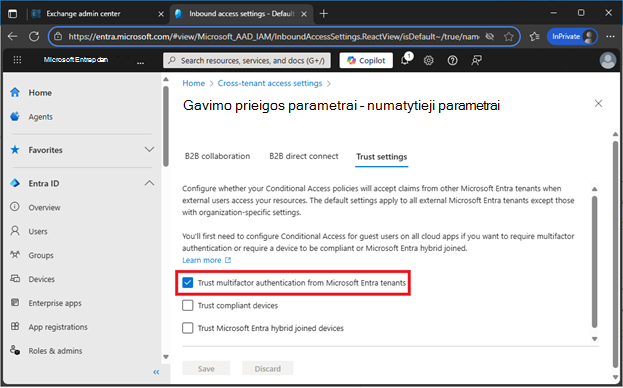This screenshot has height=388, width=623.
Task: Go to Cross-tenant access settings breadcrumb
Action: [270, 83]
